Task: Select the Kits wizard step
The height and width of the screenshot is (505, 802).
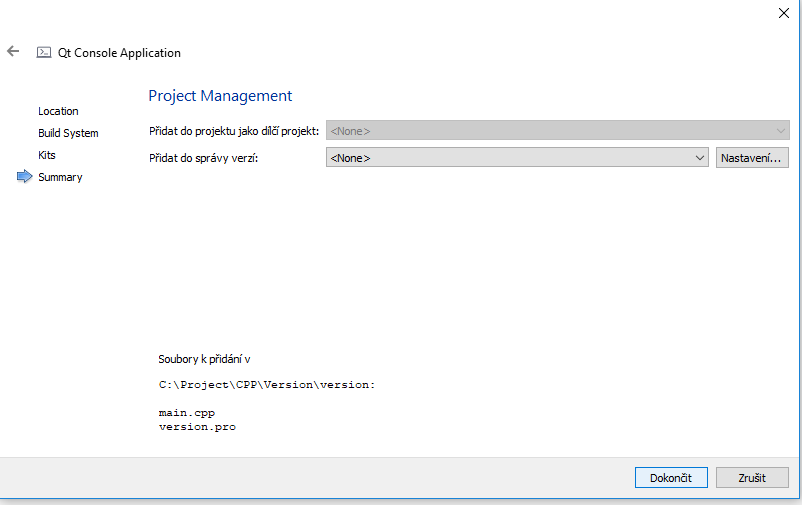Action: pyautogui.click(x=47, y=155)
